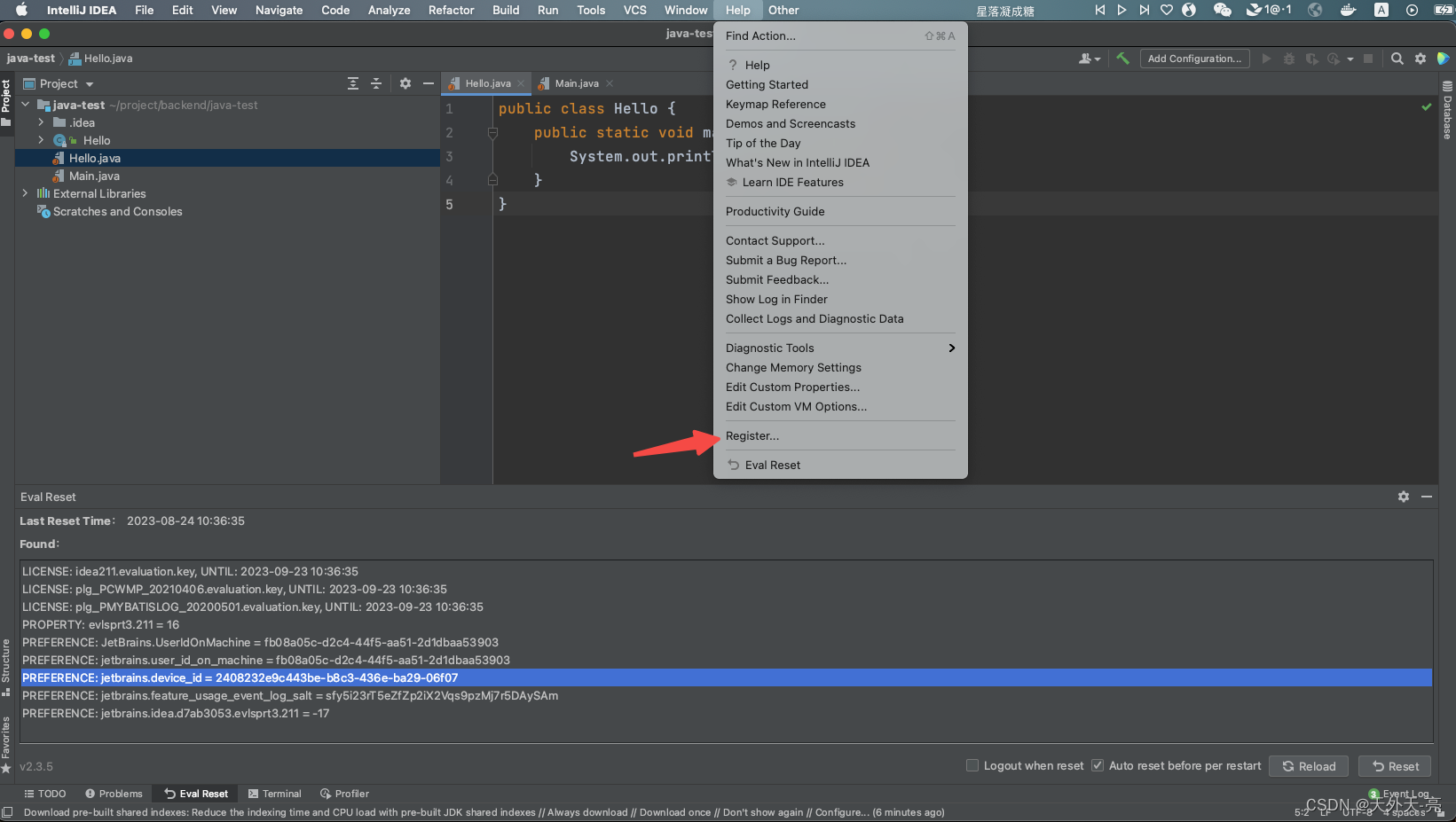Click Register... in Help menu

pos(840,435)
